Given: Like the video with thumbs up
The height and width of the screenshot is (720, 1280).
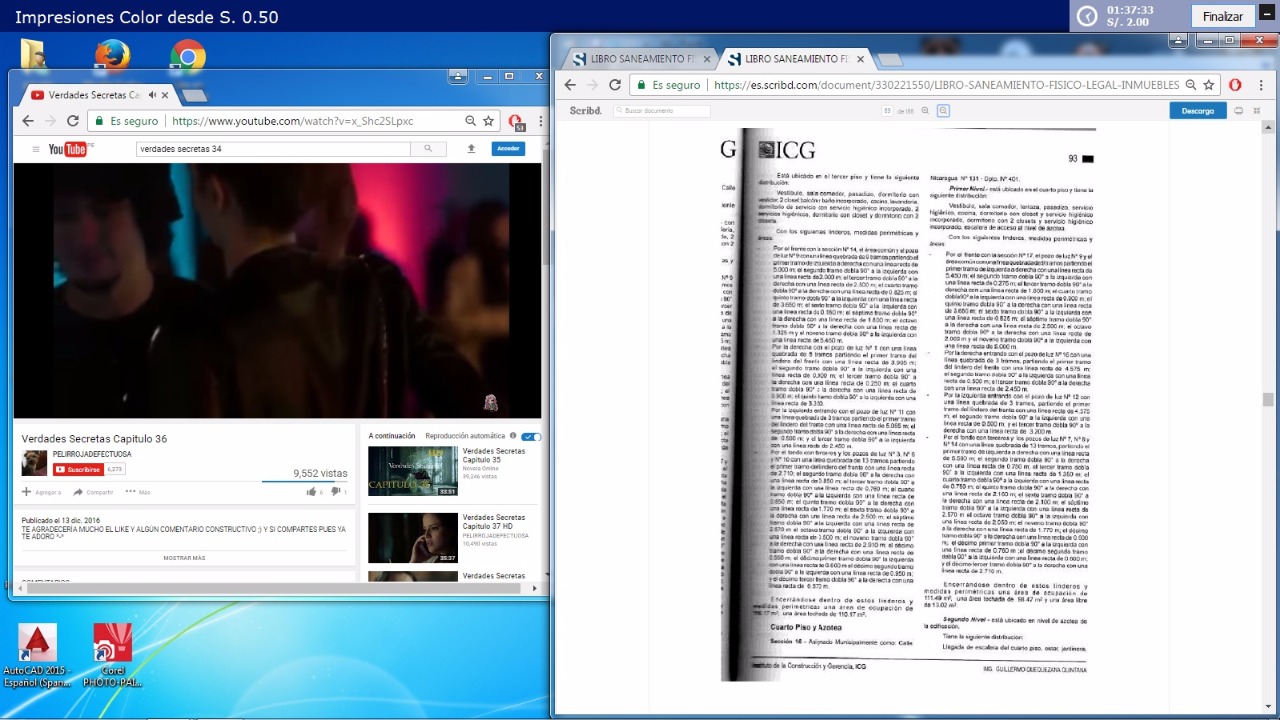Looking at the screenshot, I should [x=312, y=491].
